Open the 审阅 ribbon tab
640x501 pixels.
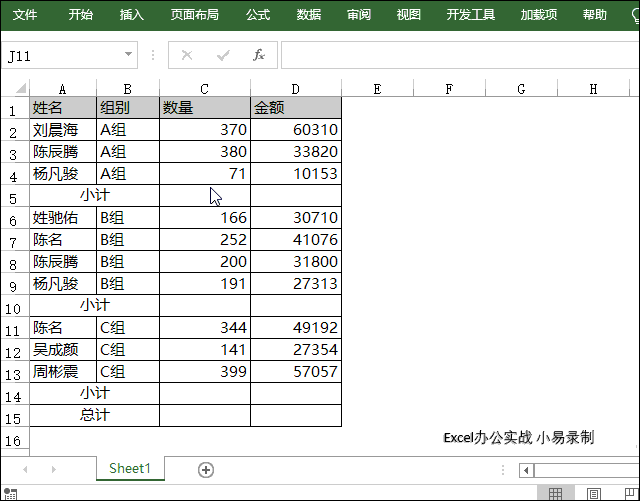(x=359, y=15)
